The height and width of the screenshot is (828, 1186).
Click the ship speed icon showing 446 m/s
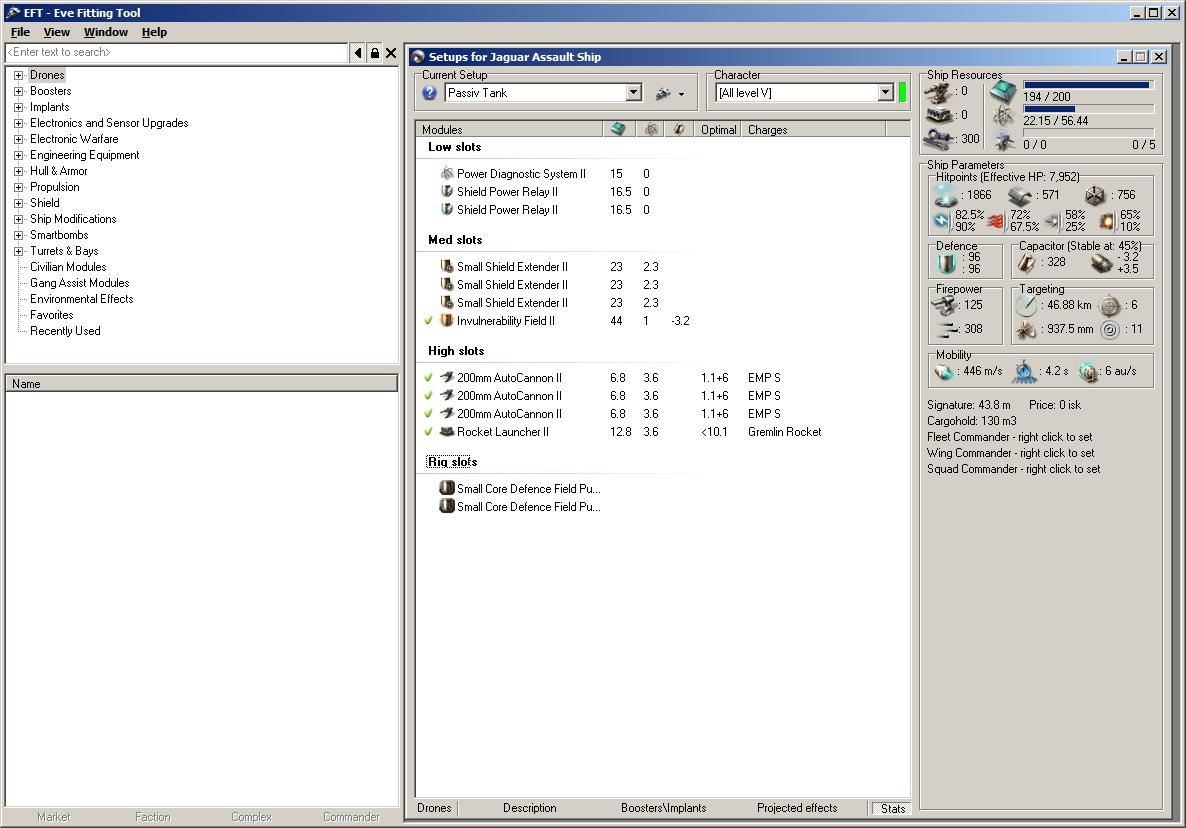click(944, 371)
